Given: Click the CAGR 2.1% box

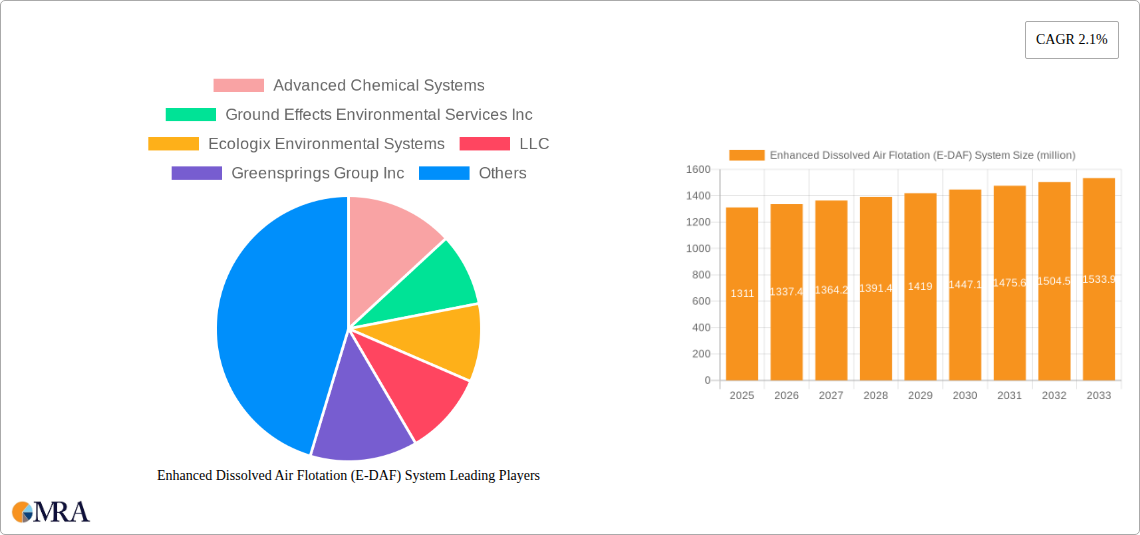Looking at the screenshot, I should [x=1072, y=40].
